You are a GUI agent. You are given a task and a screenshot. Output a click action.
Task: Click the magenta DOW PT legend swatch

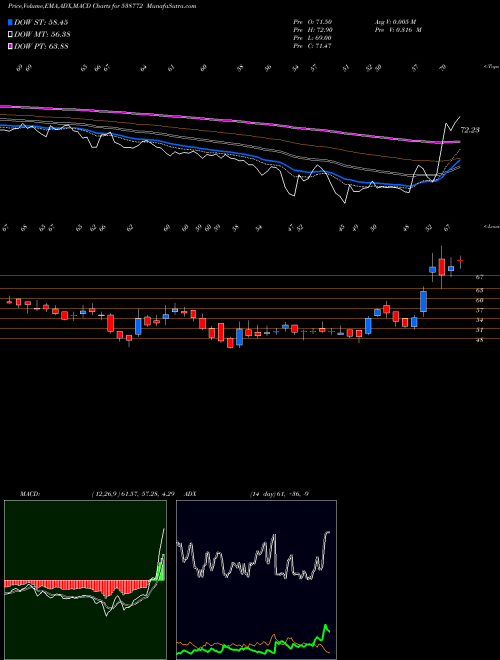click(11, 46)
